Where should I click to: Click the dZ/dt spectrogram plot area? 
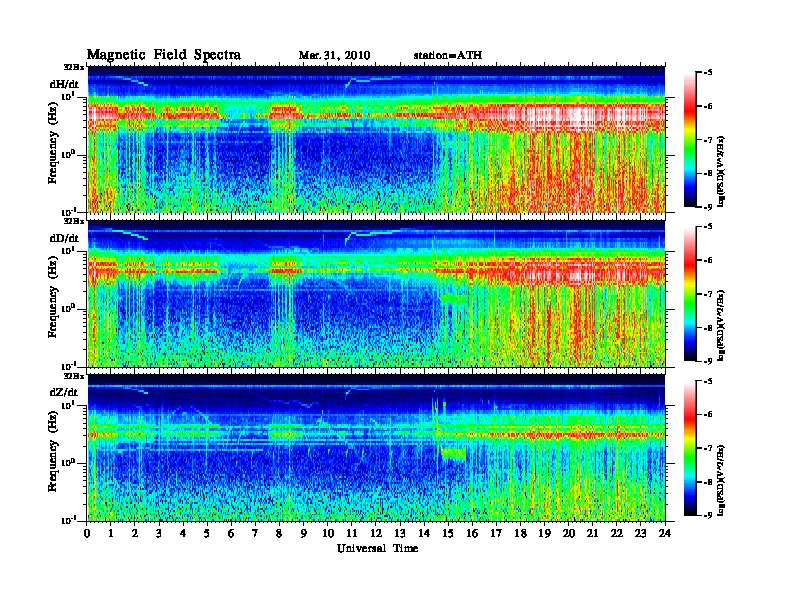pos(376,447)
